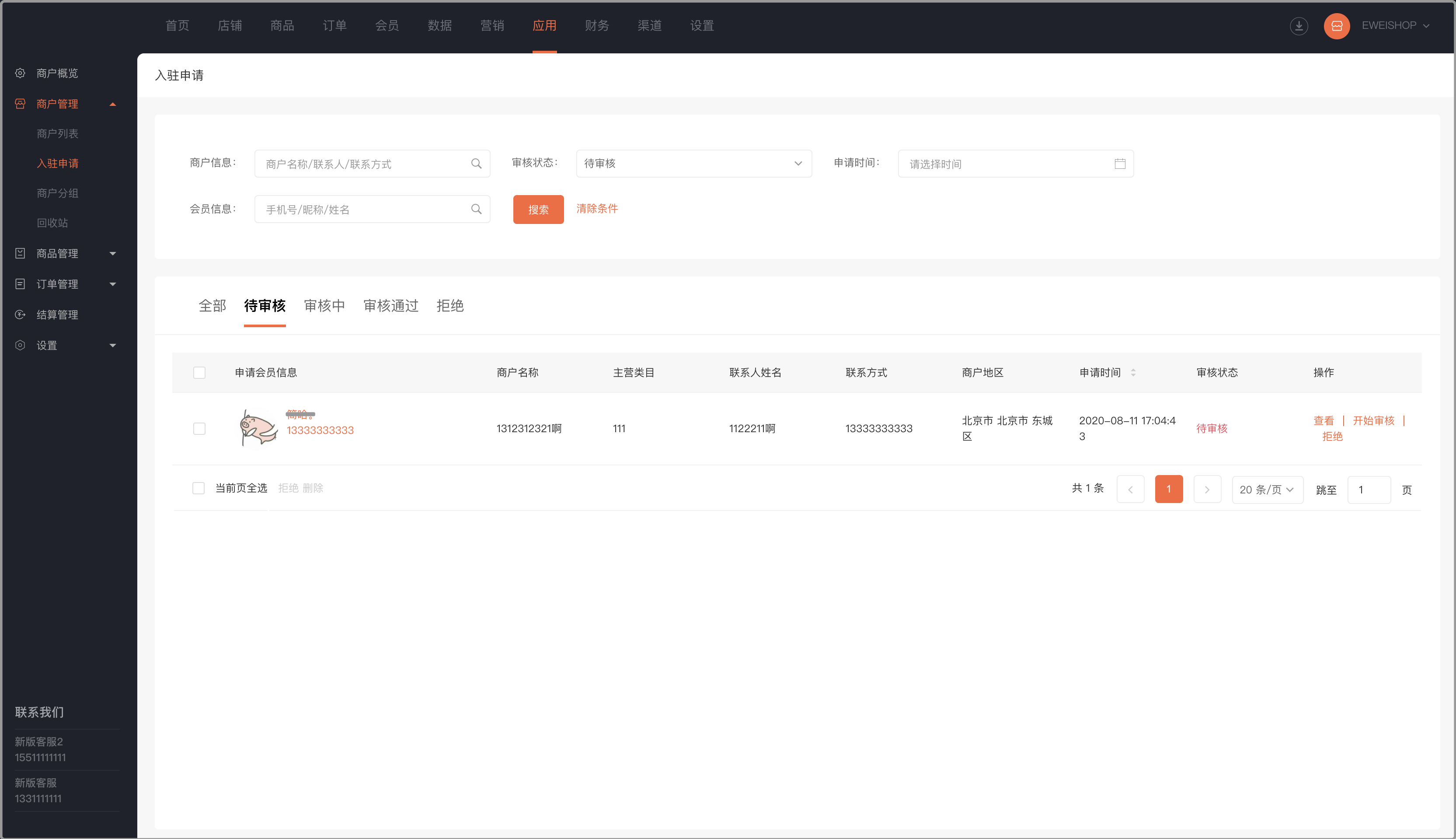Expand the sidebar 设置 menu arrow
This screenshot has width=1456, height=839.
click(x=113, y=345)
